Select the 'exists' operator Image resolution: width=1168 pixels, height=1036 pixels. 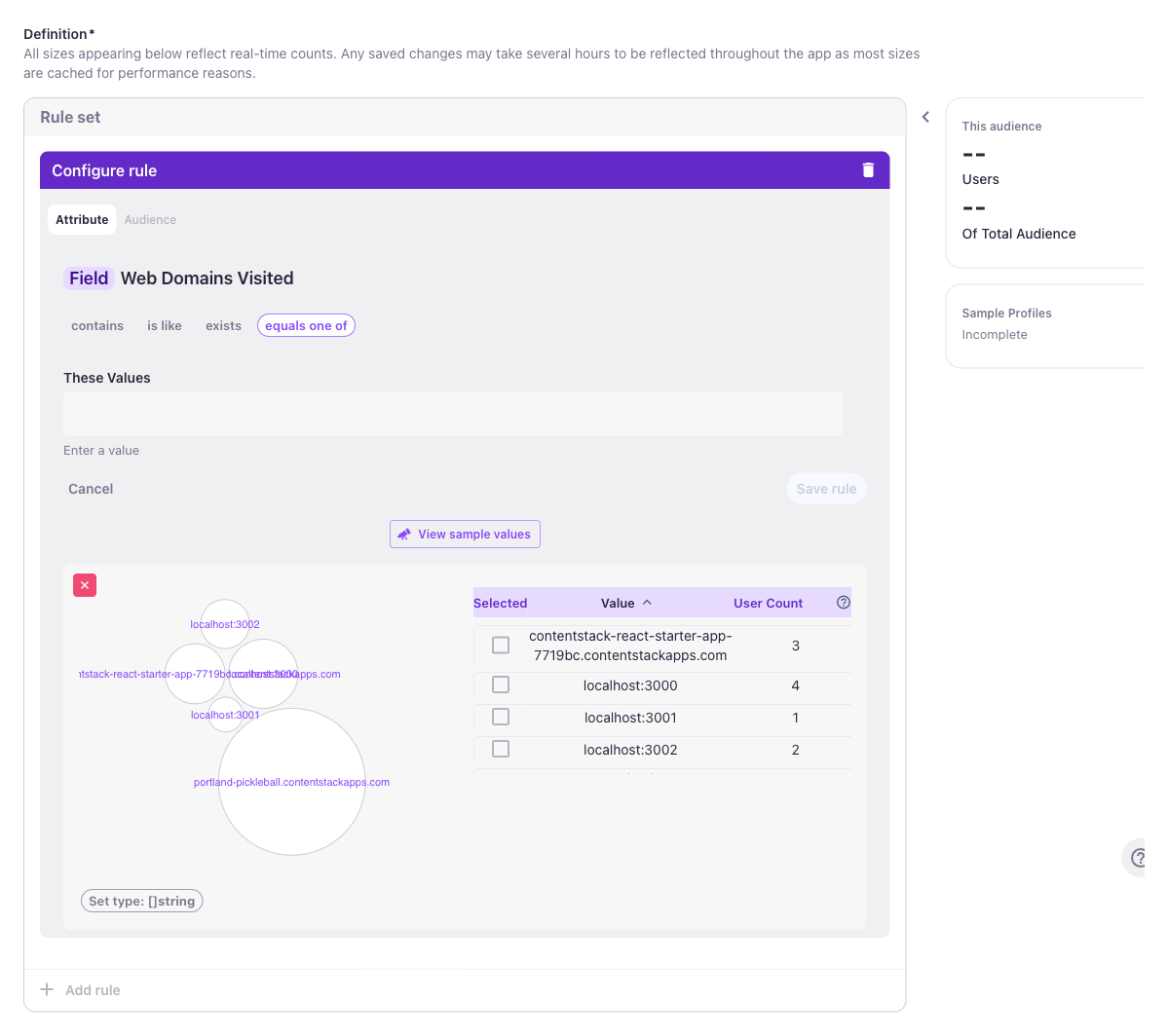(x=223, y=325)
